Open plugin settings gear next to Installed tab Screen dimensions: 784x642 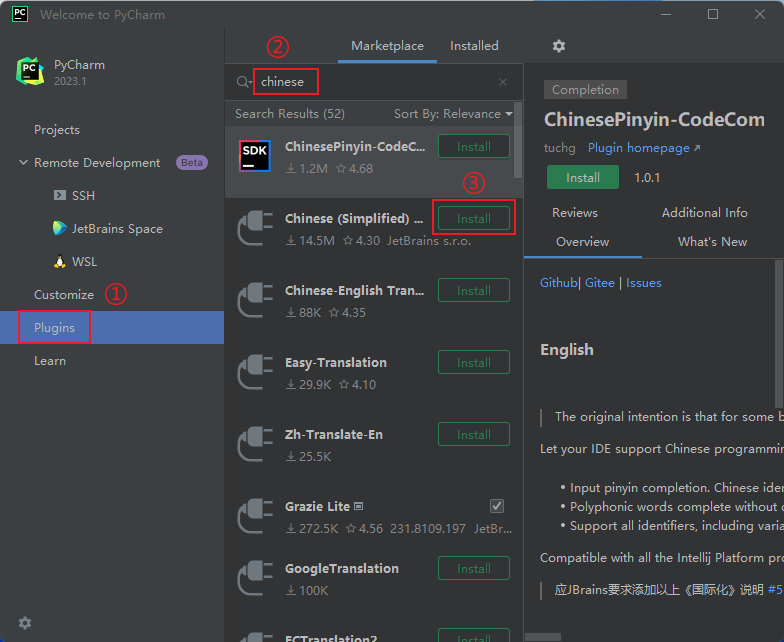pyautogui.click(x=558, y=46)
